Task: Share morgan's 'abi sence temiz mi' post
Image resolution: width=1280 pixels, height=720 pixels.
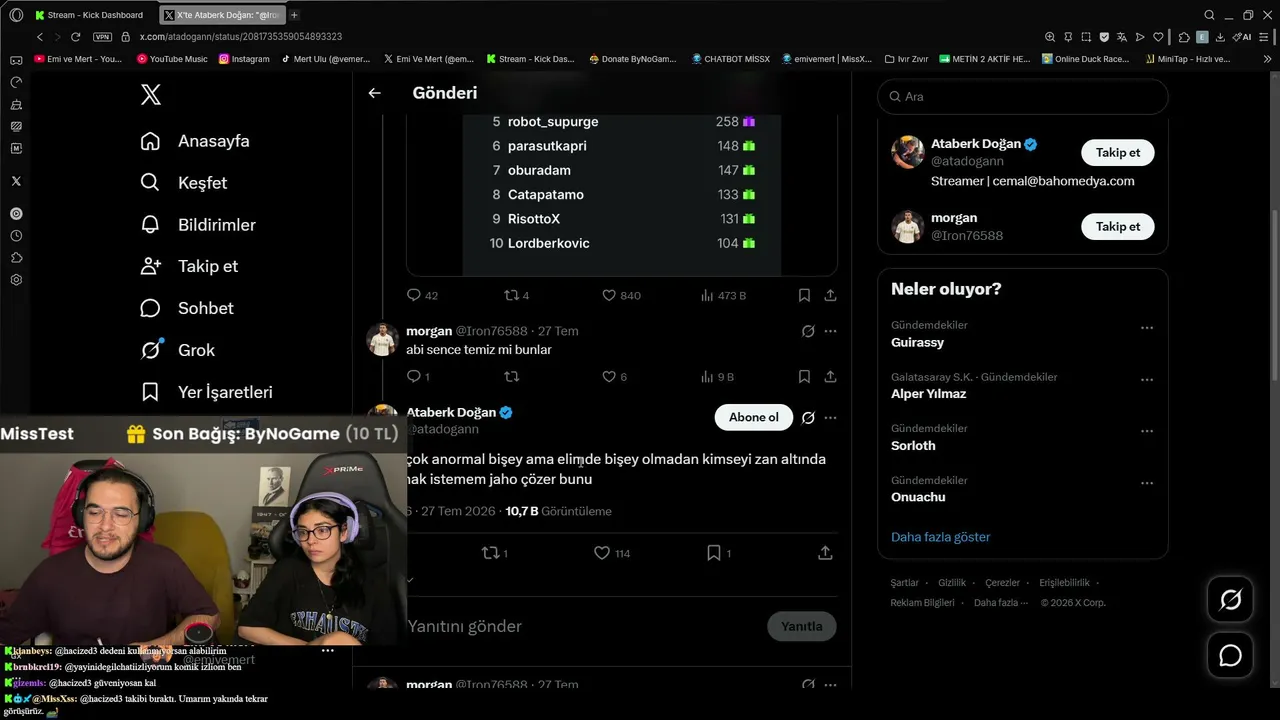Action: tap(830, 377)
